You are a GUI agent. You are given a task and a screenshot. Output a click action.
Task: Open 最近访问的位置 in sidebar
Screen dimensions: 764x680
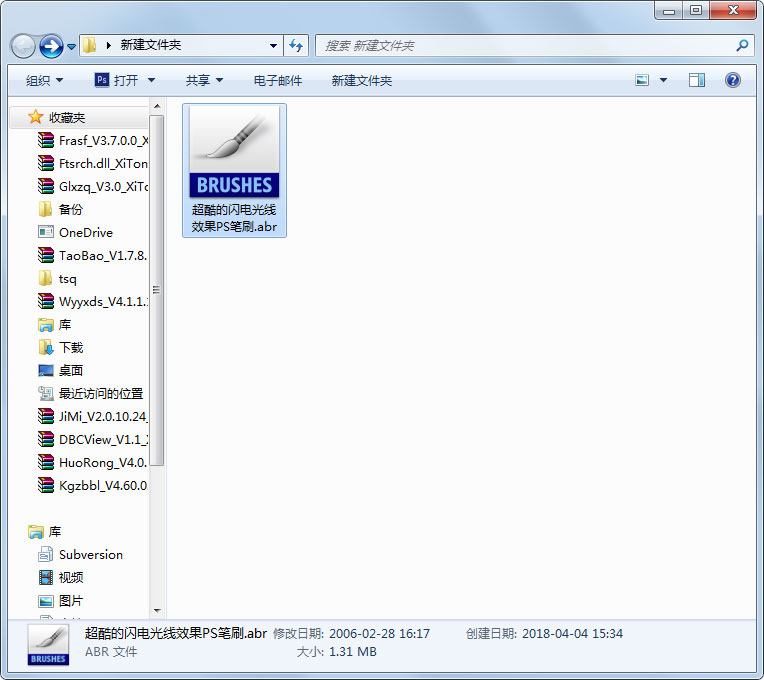tap(91, 394)
